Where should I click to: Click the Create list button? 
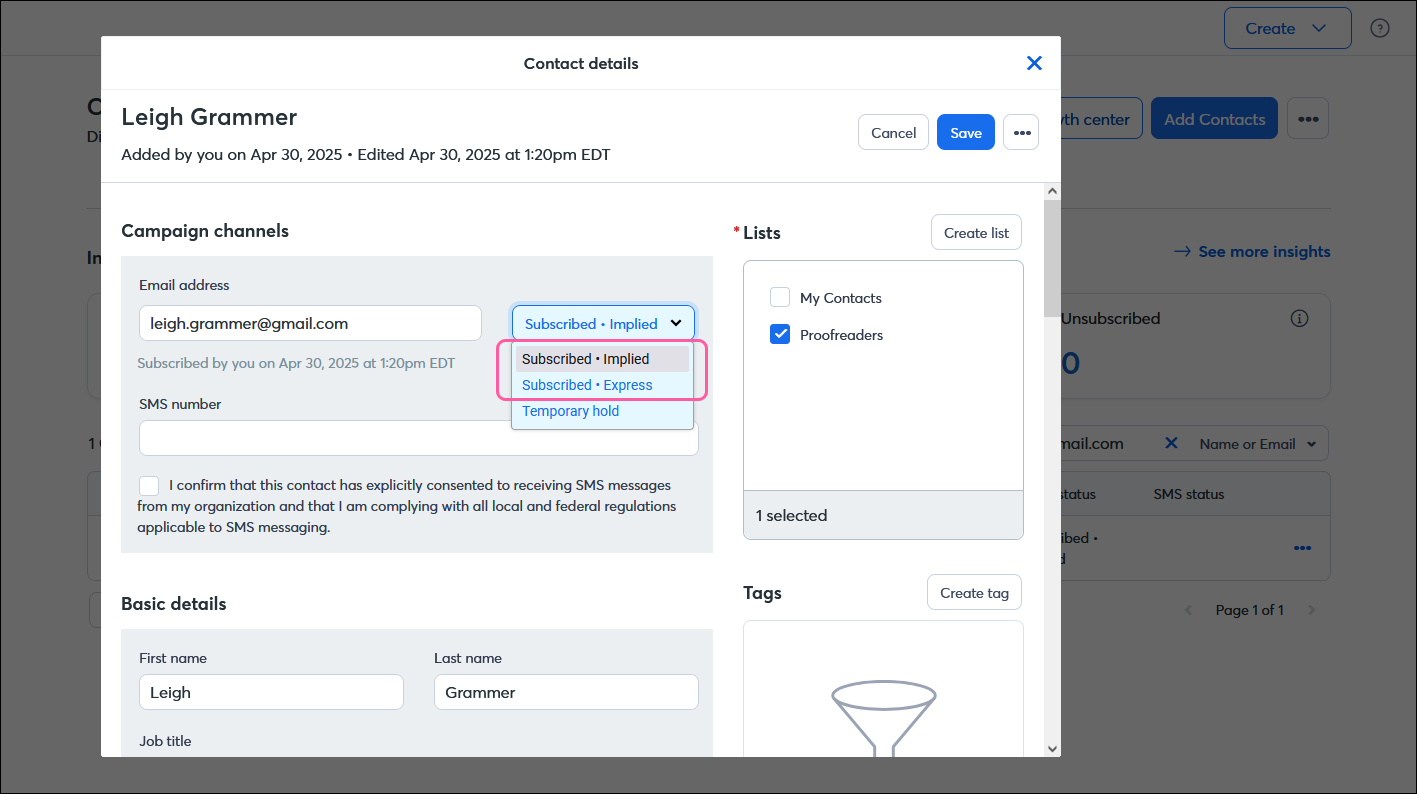976,232
